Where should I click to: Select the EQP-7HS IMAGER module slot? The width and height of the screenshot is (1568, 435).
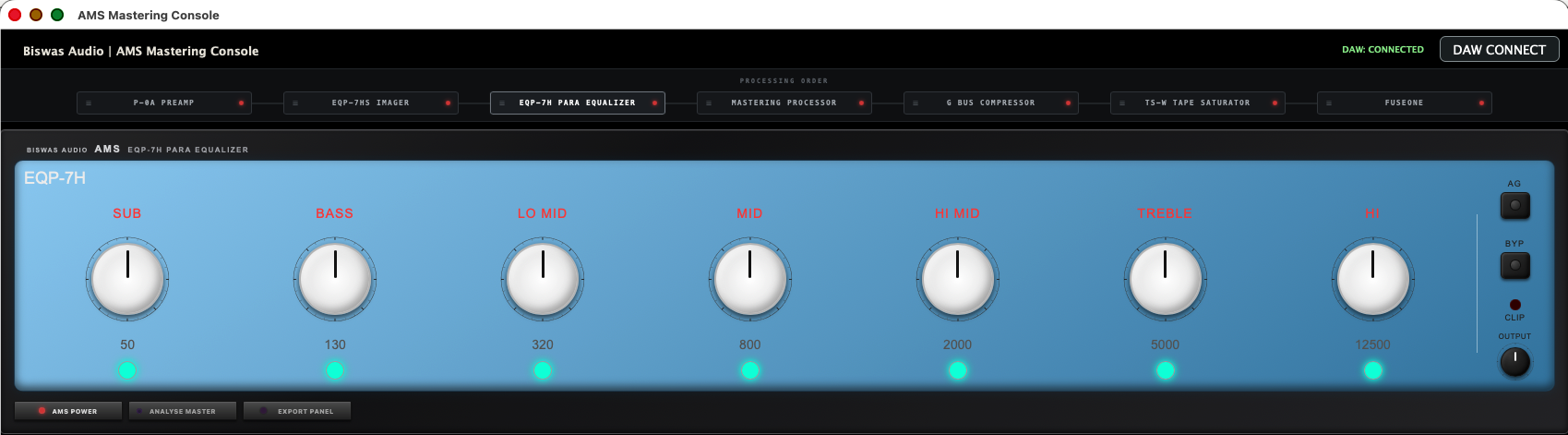click(371, 103)
